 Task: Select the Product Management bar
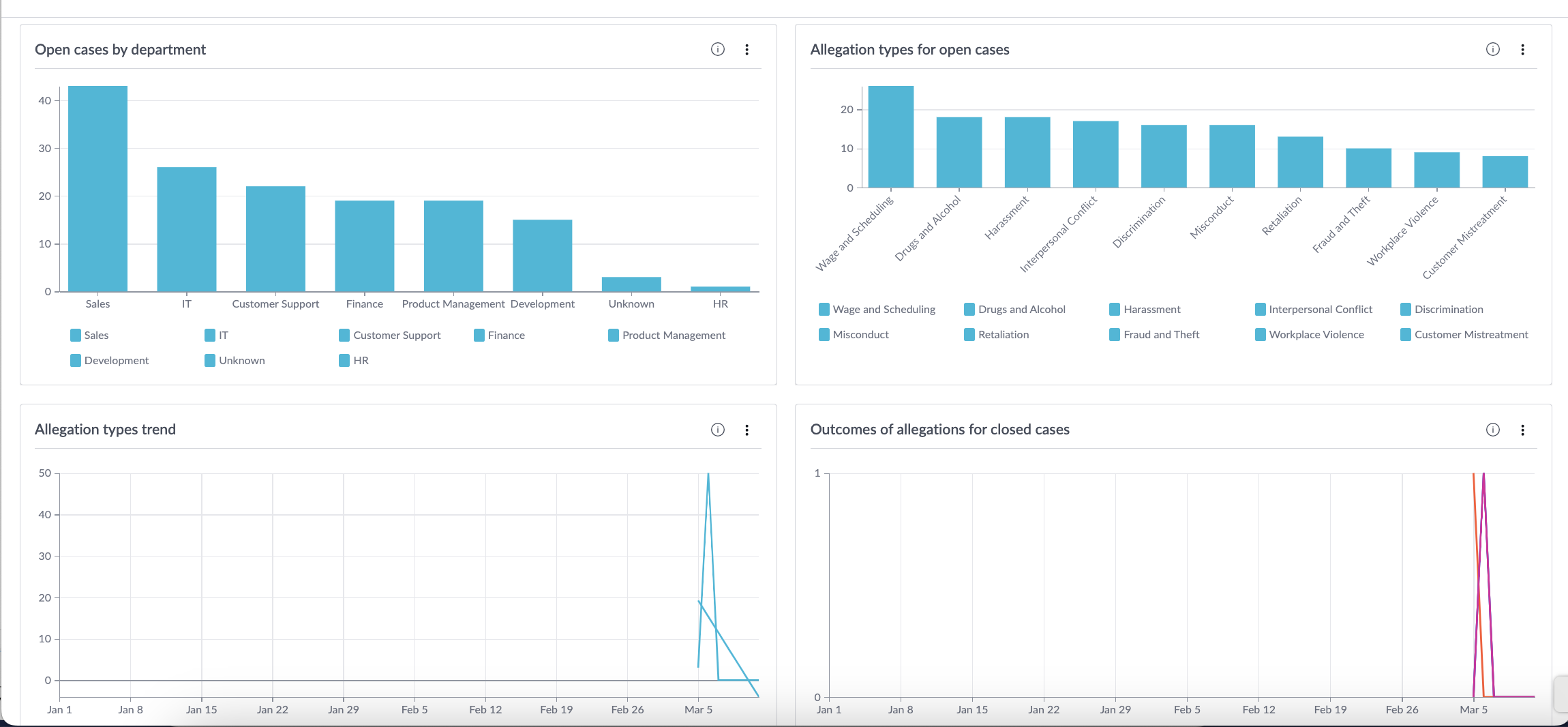point(453,246)
